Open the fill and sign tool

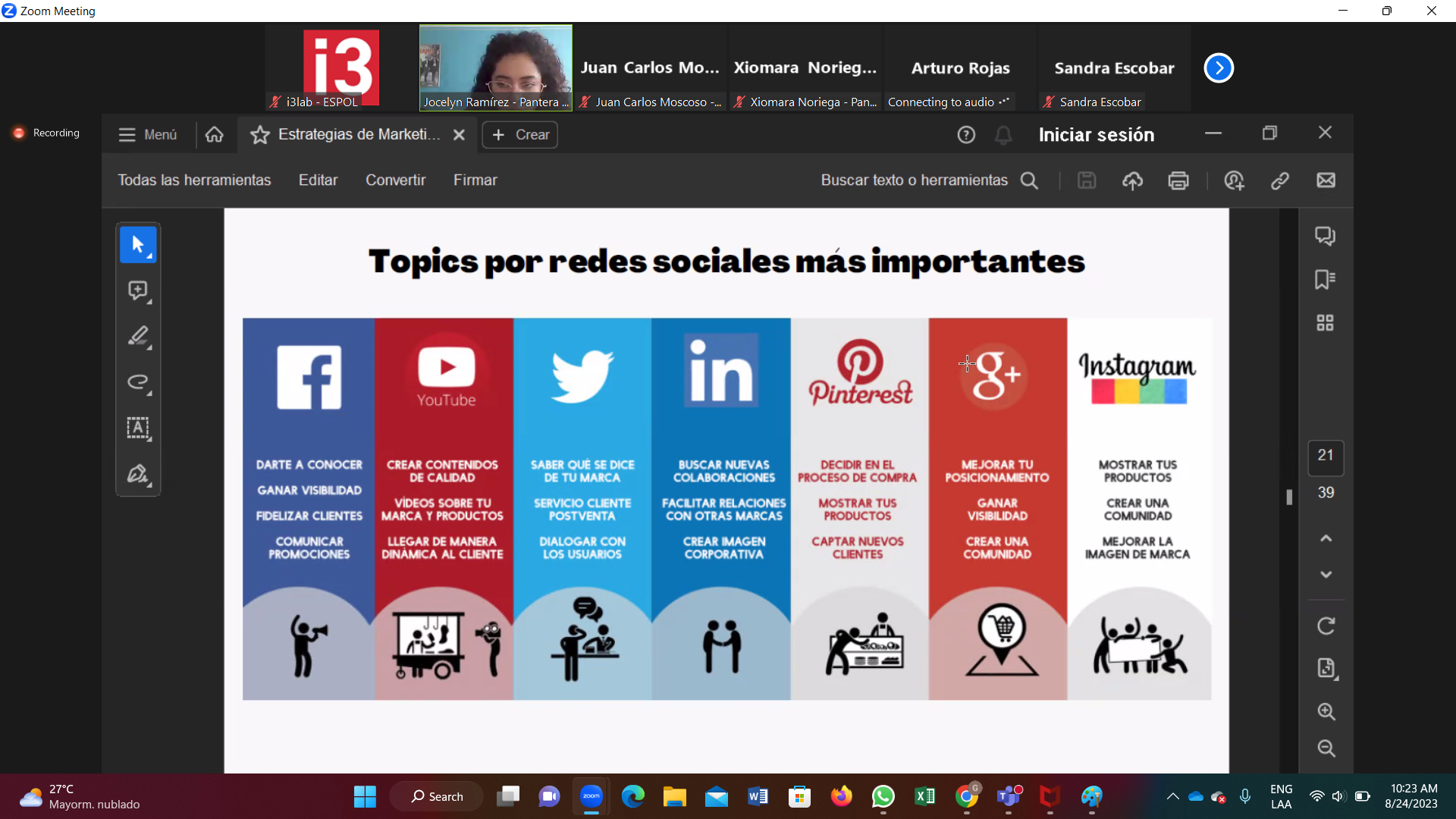137,474
